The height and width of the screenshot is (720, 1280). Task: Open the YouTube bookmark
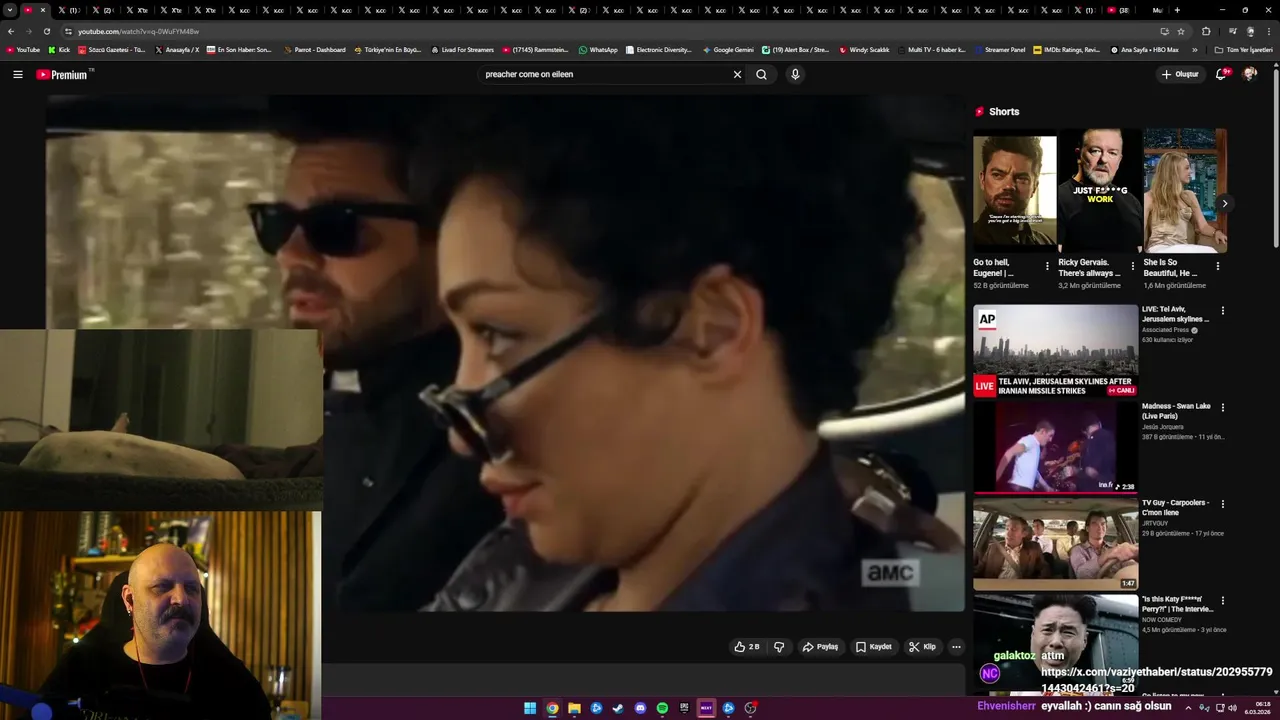coord(23,50)
